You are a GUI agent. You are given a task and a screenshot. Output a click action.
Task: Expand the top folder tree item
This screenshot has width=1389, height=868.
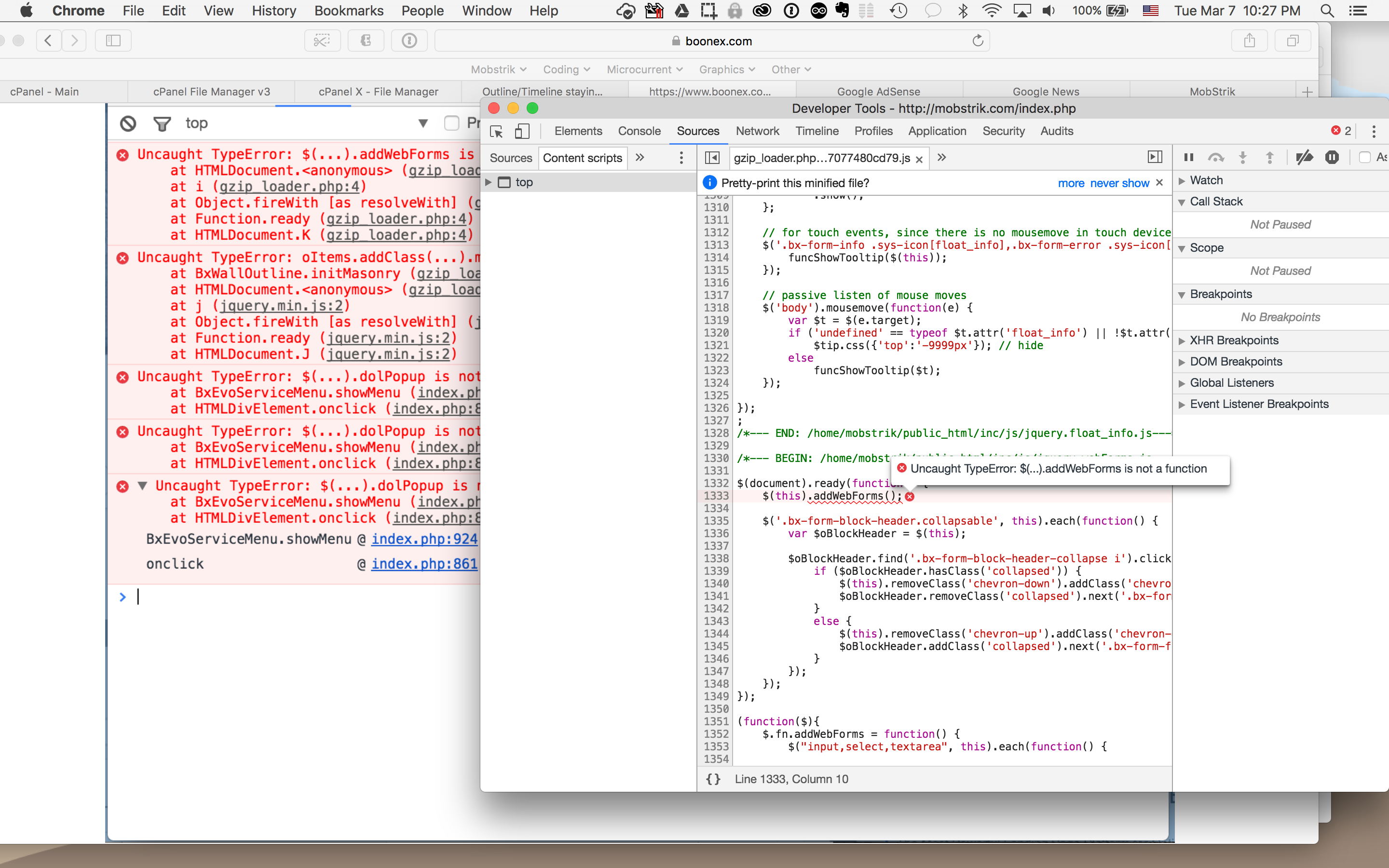(489, 182)
